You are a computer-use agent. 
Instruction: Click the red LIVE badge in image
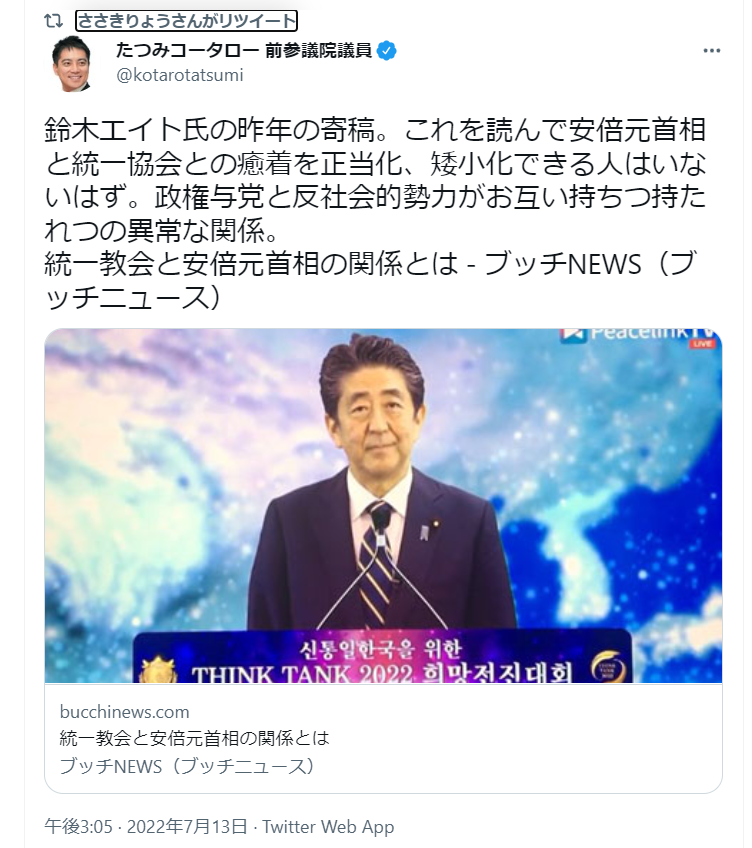pos(702,344)
